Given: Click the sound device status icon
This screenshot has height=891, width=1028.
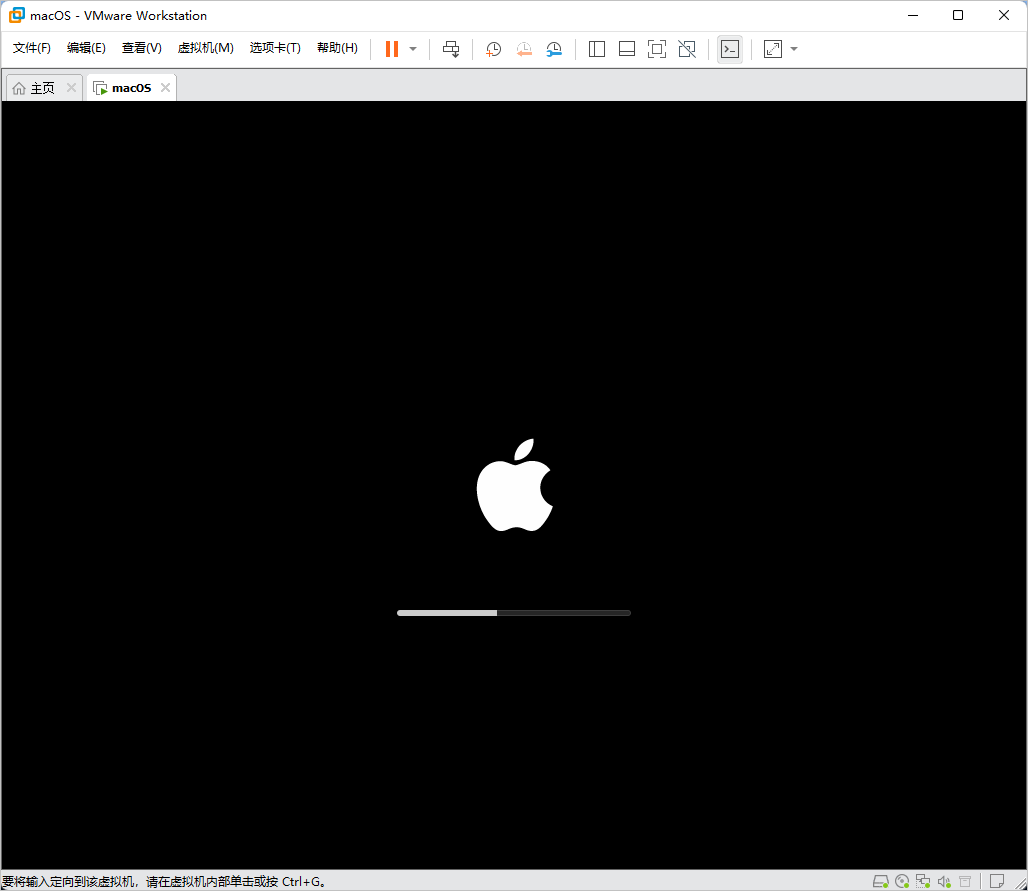Looking at the screenshot, I should click(x=944, y=881).
